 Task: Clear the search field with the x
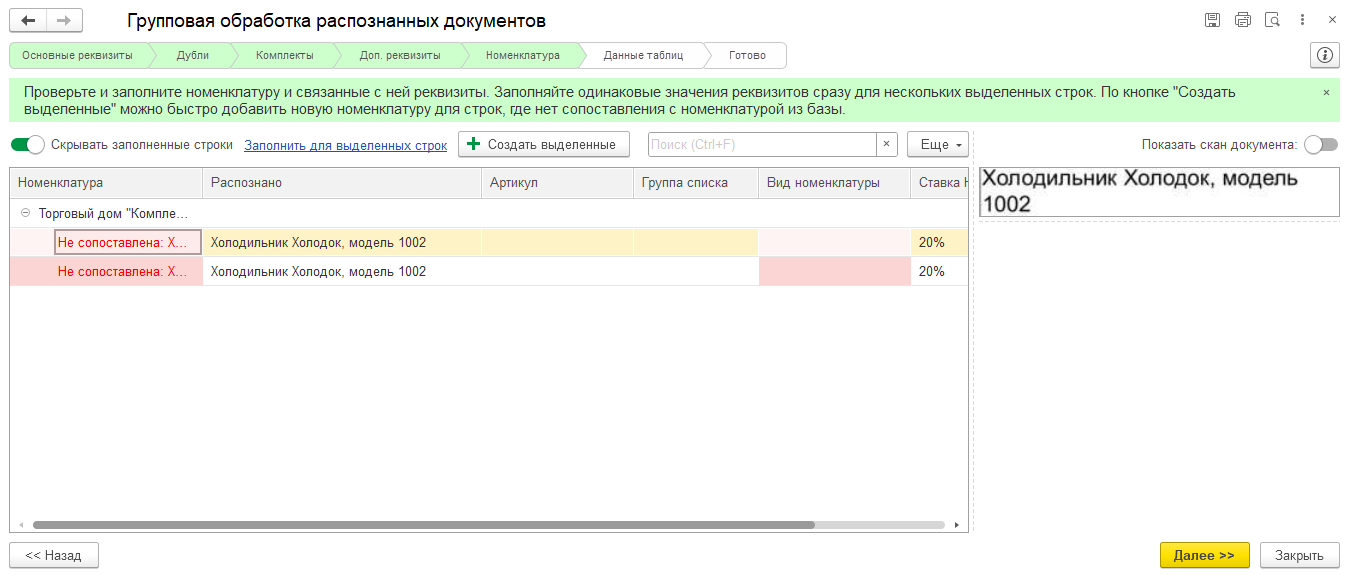(887, 145)
